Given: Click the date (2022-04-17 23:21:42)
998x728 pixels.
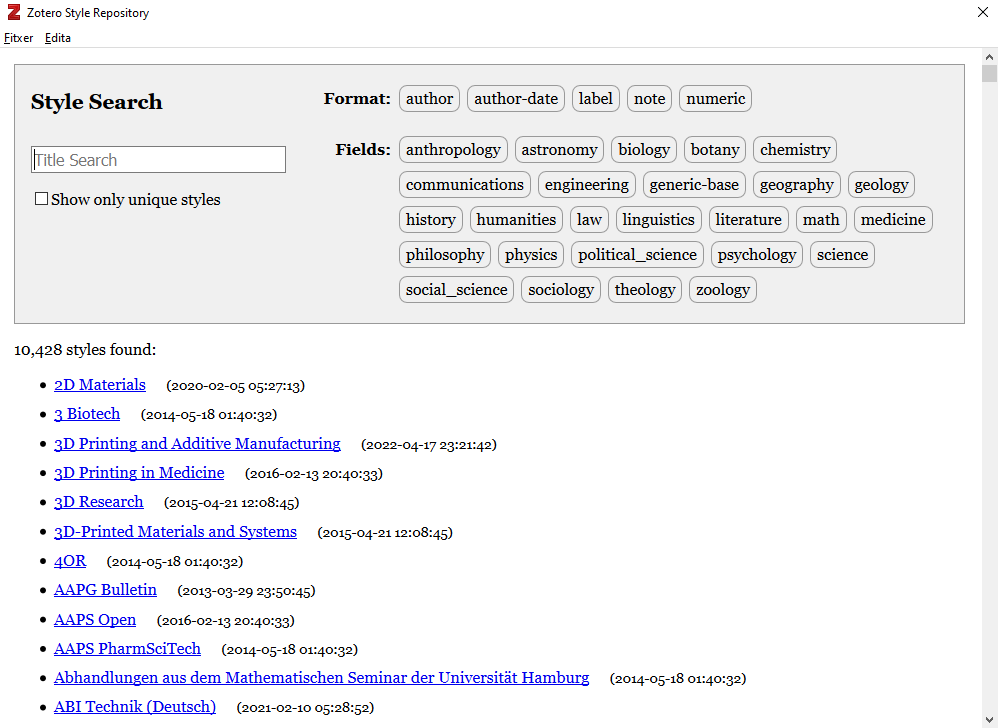Looking at the screenshot, I should coord(429,444).
